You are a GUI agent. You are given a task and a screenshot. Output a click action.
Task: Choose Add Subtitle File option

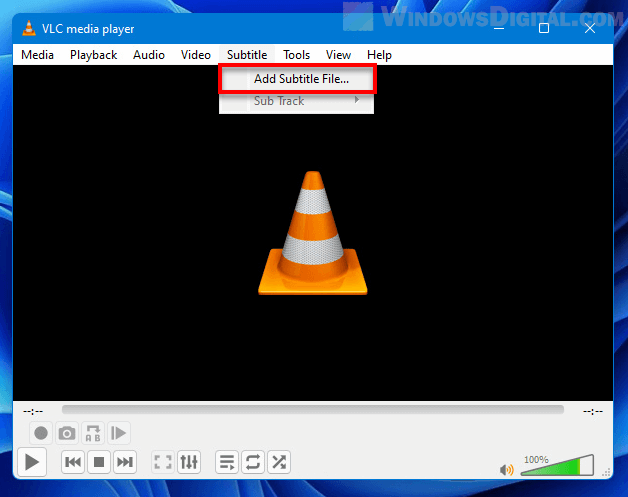pos(297,79)
